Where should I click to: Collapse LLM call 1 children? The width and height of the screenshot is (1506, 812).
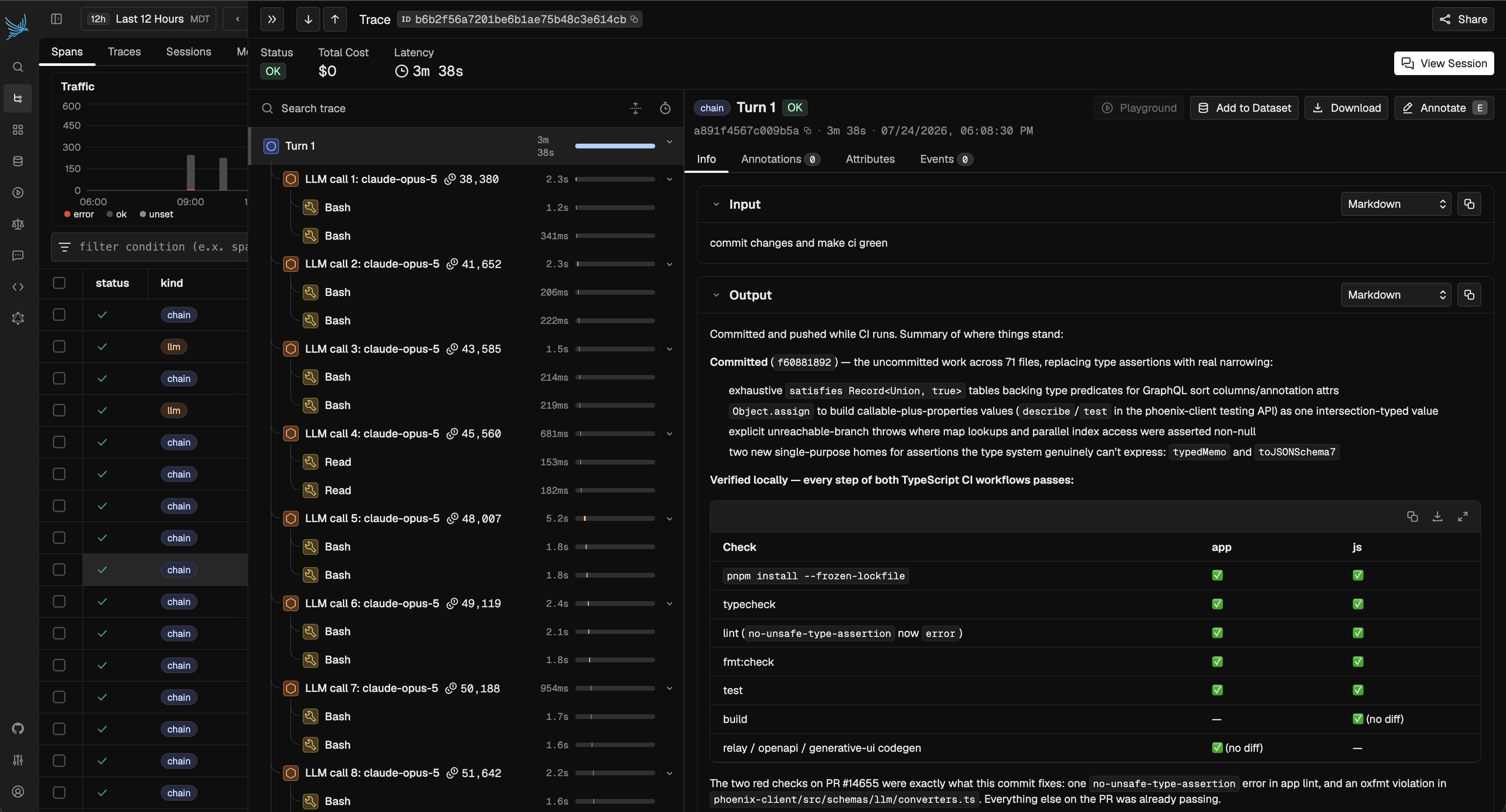[x=670, y=179]
